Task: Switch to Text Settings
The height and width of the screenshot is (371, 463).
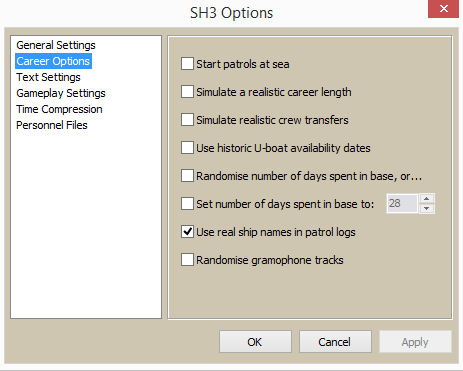Action: coord(48,77)
